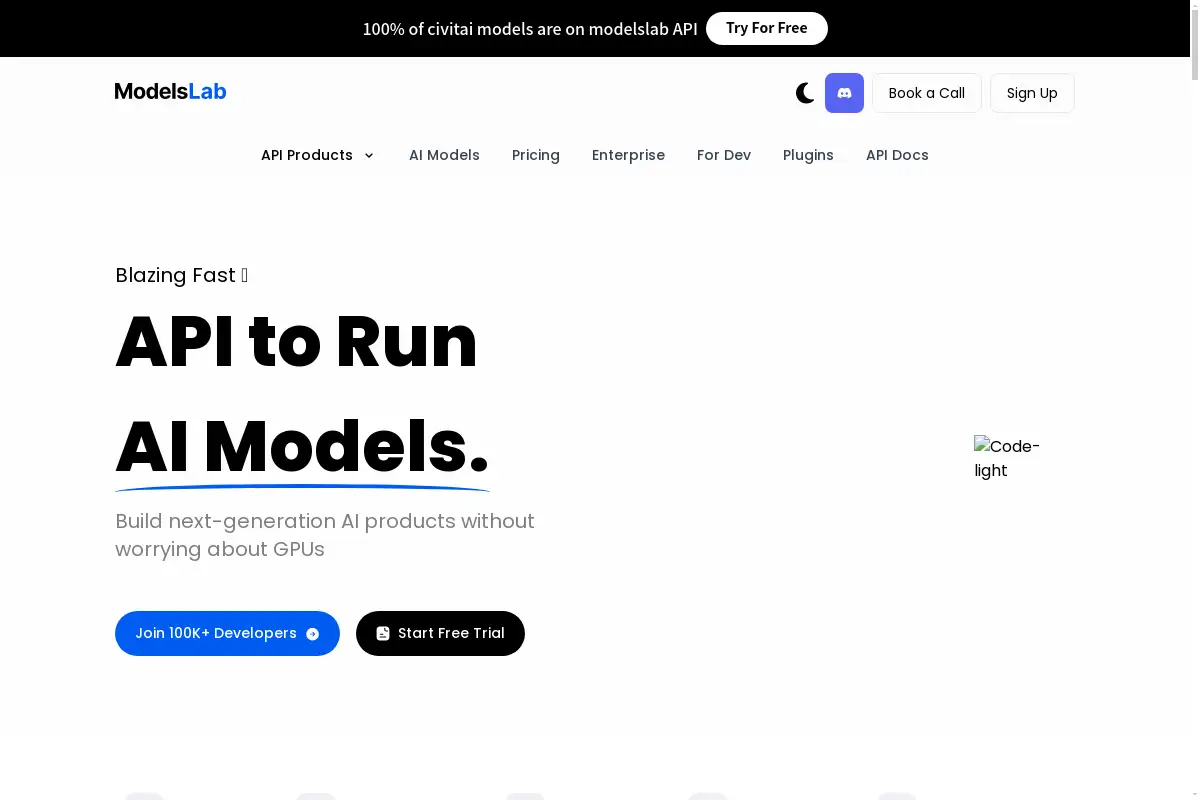Click the 'AI Models.' headline text
This screenshot has width=1200, height=800.
(x=302, y=447)
